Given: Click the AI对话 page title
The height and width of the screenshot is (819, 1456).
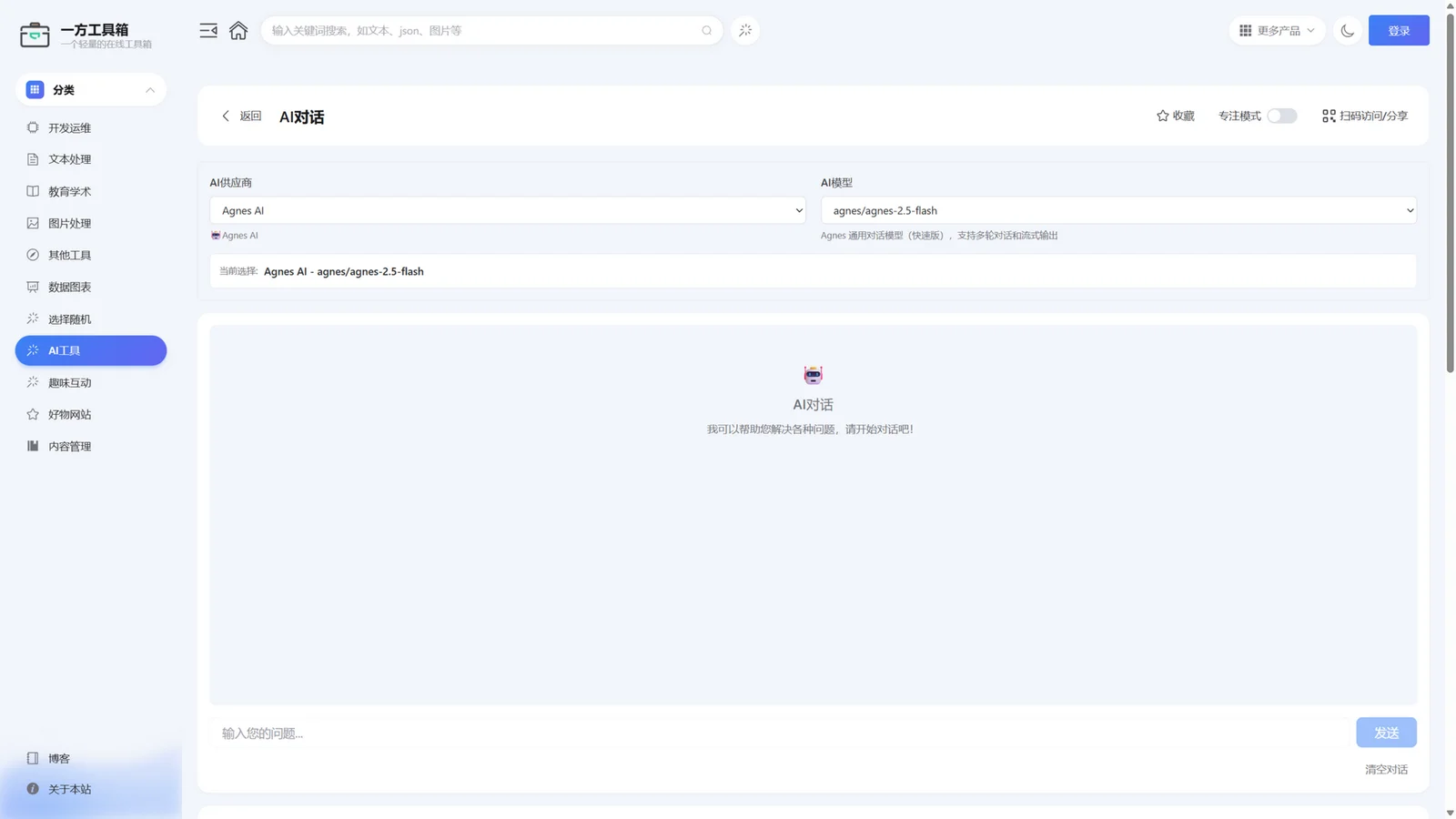Looking at the screenshot, I should point(301,116).
